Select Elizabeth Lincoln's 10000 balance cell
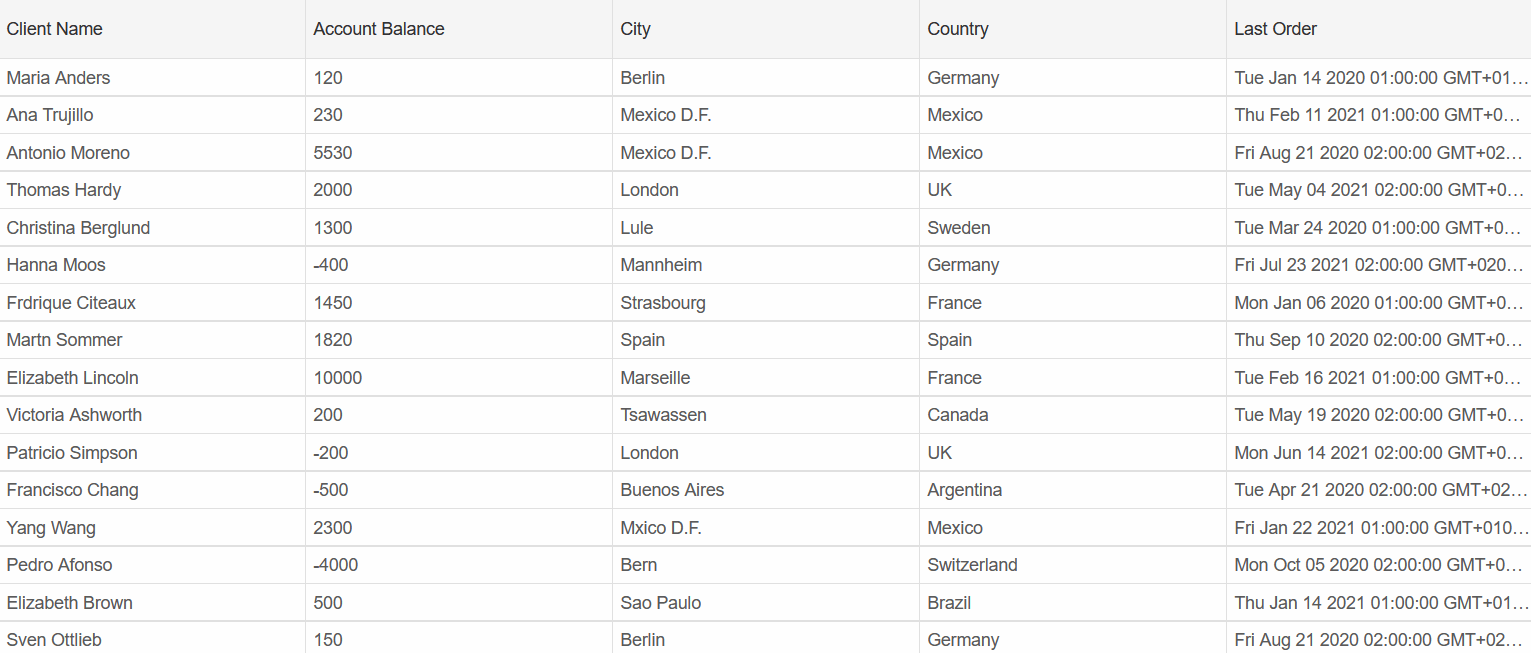 pyautogui.click(x=338, y=378)
